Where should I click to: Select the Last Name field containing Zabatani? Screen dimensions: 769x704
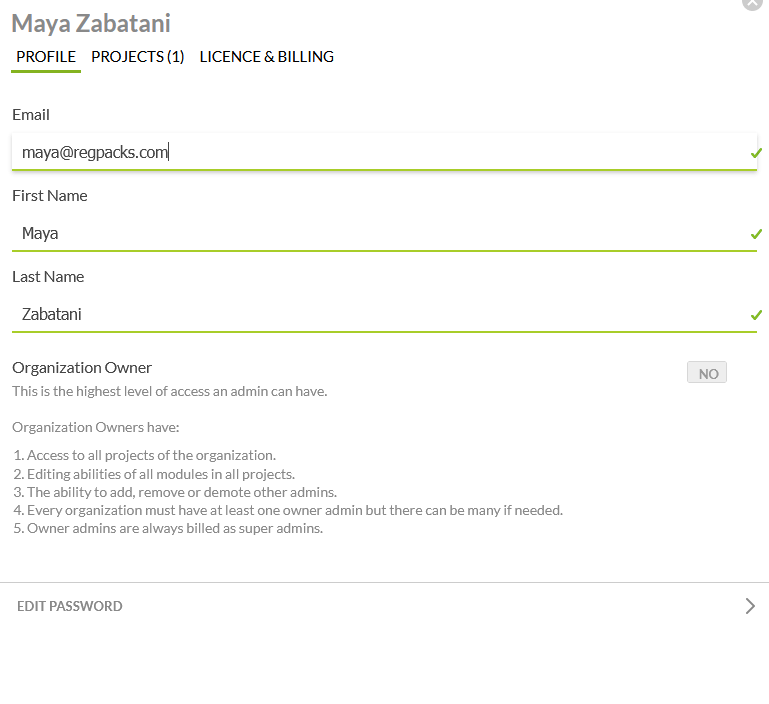click(380, 314)
